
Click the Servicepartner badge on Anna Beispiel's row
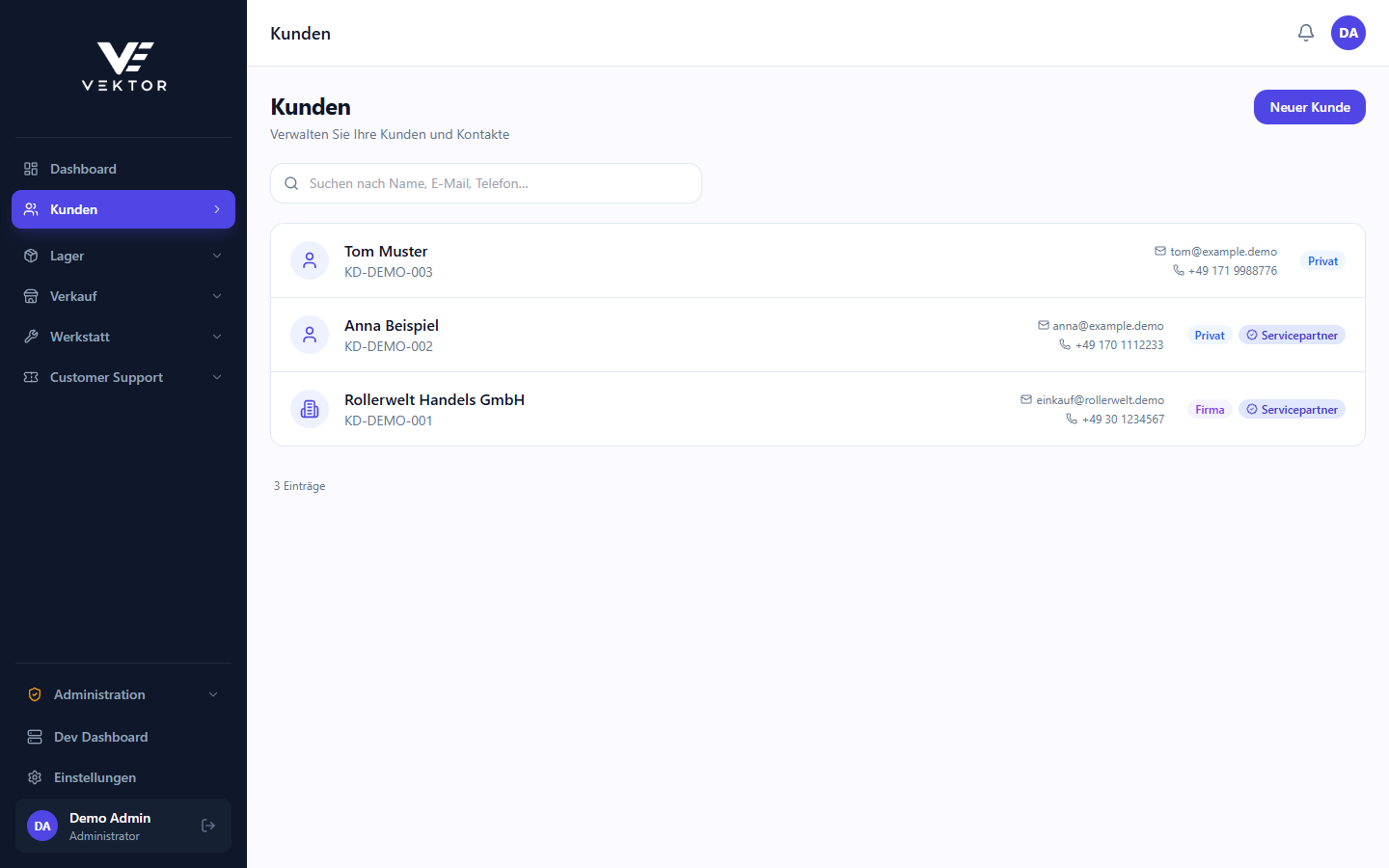[x=1292, y=335]
